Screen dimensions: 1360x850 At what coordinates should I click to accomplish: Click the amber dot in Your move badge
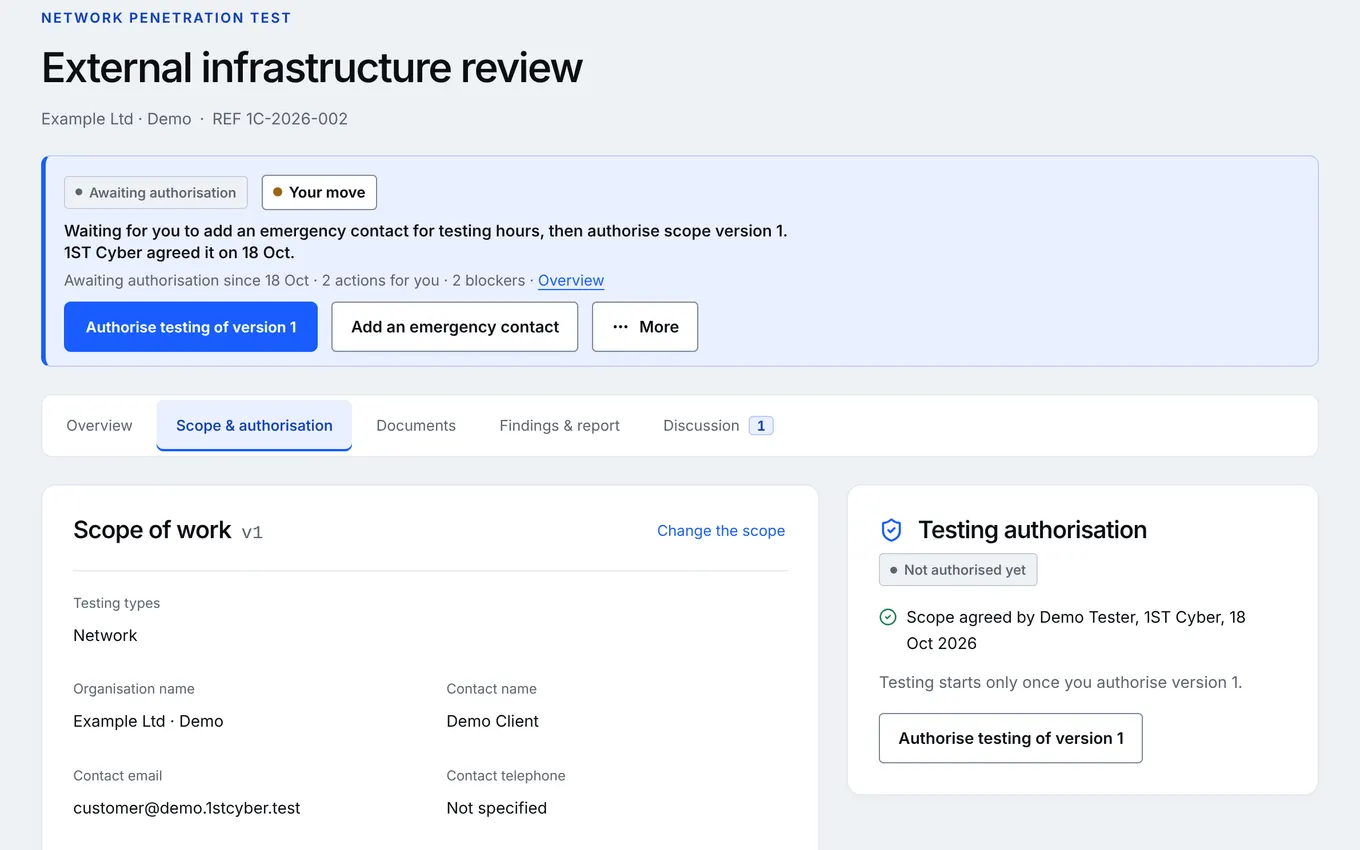pos(278,192)
